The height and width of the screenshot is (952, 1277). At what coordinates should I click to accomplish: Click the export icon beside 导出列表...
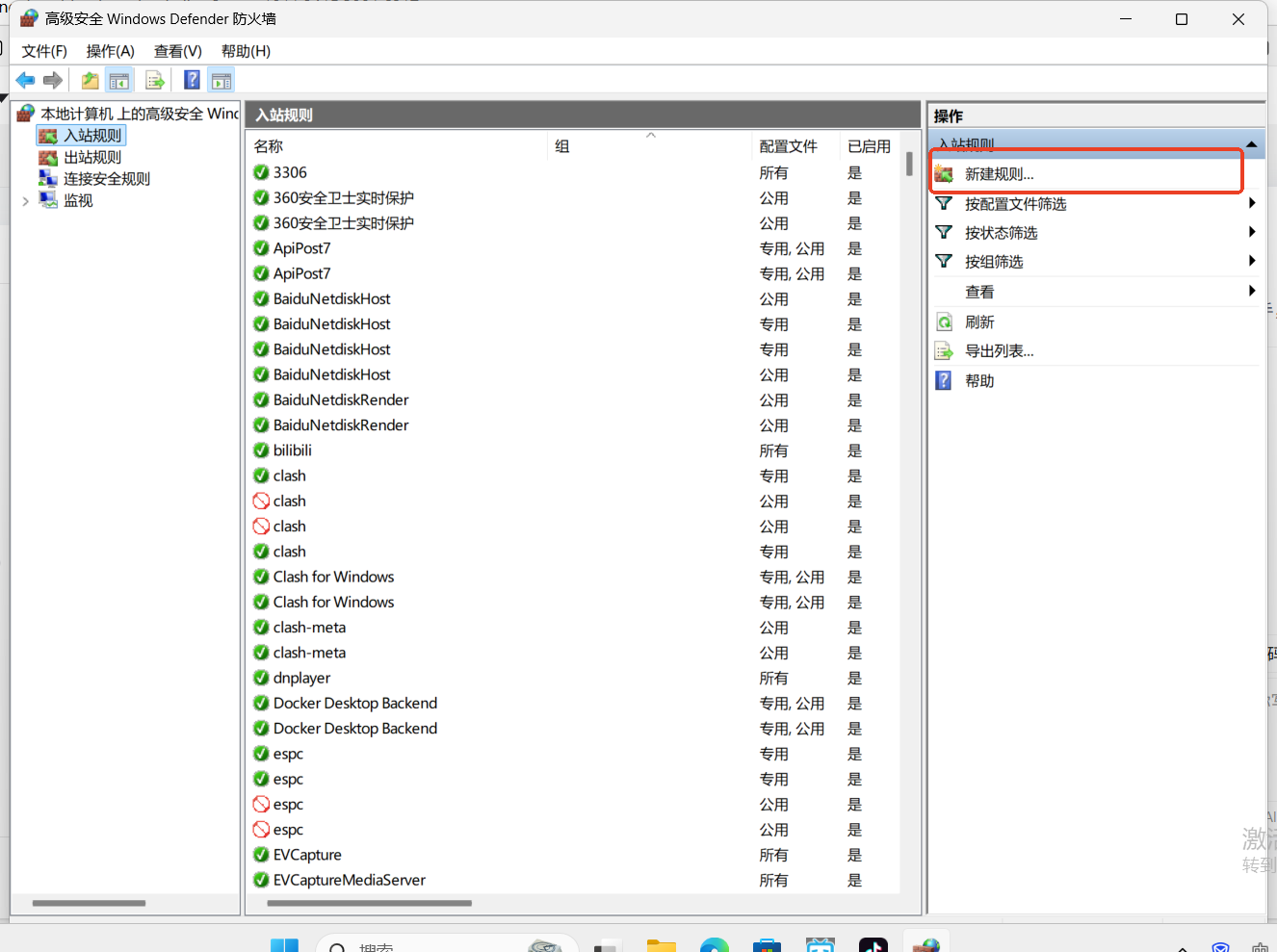[x=945, y=351]
